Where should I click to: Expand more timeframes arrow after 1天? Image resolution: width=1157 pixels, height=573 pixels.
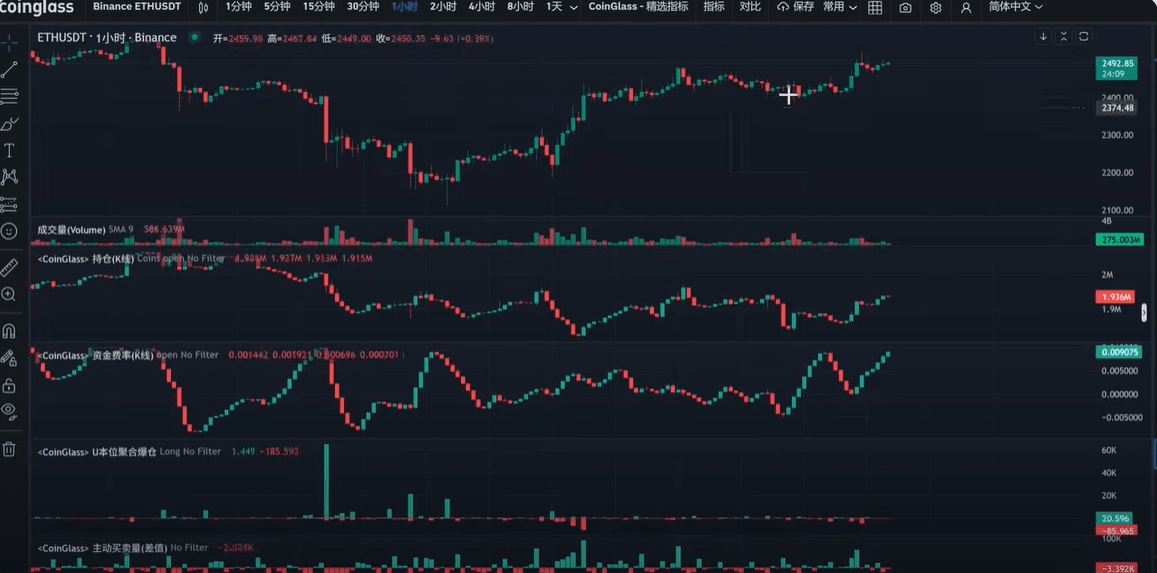pos(571,7)
